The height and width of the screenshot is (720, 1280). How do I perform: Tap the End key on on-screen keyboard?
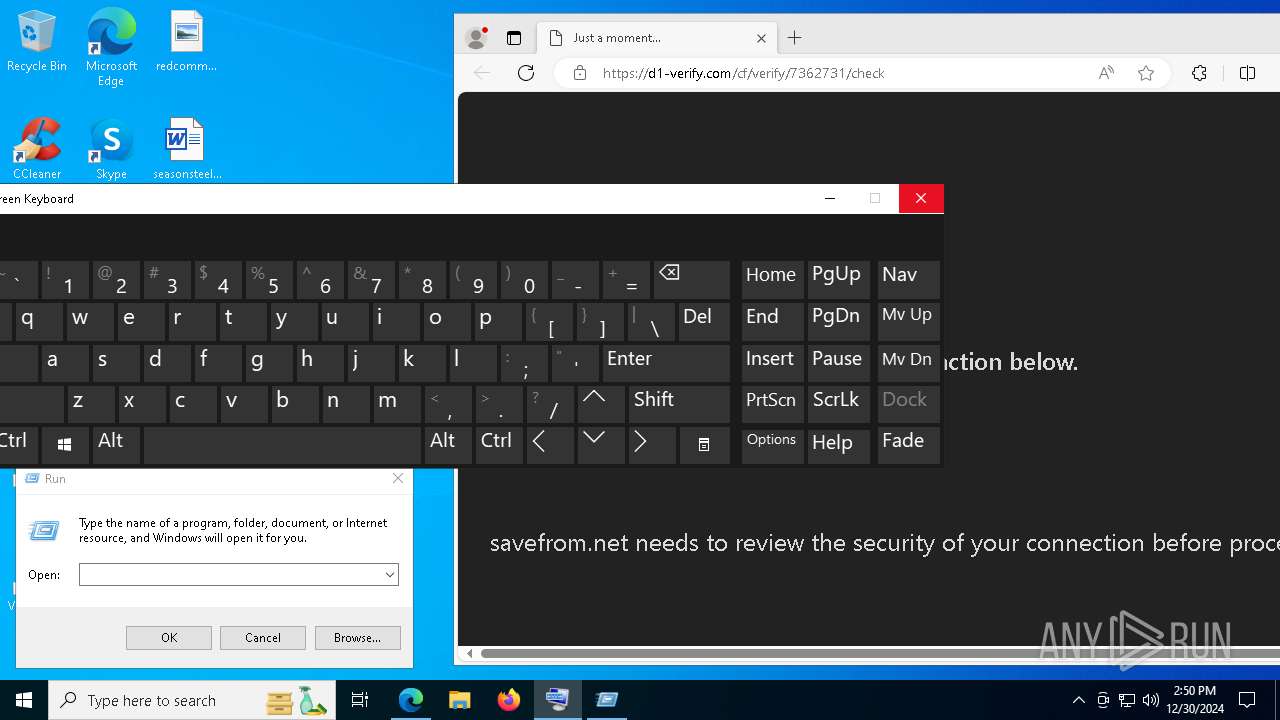[772, 321]
